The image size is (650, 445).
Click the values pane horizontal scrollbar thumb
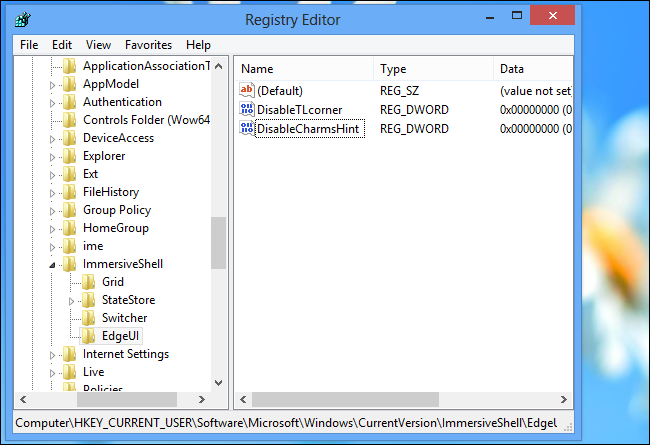pos(345,399)
